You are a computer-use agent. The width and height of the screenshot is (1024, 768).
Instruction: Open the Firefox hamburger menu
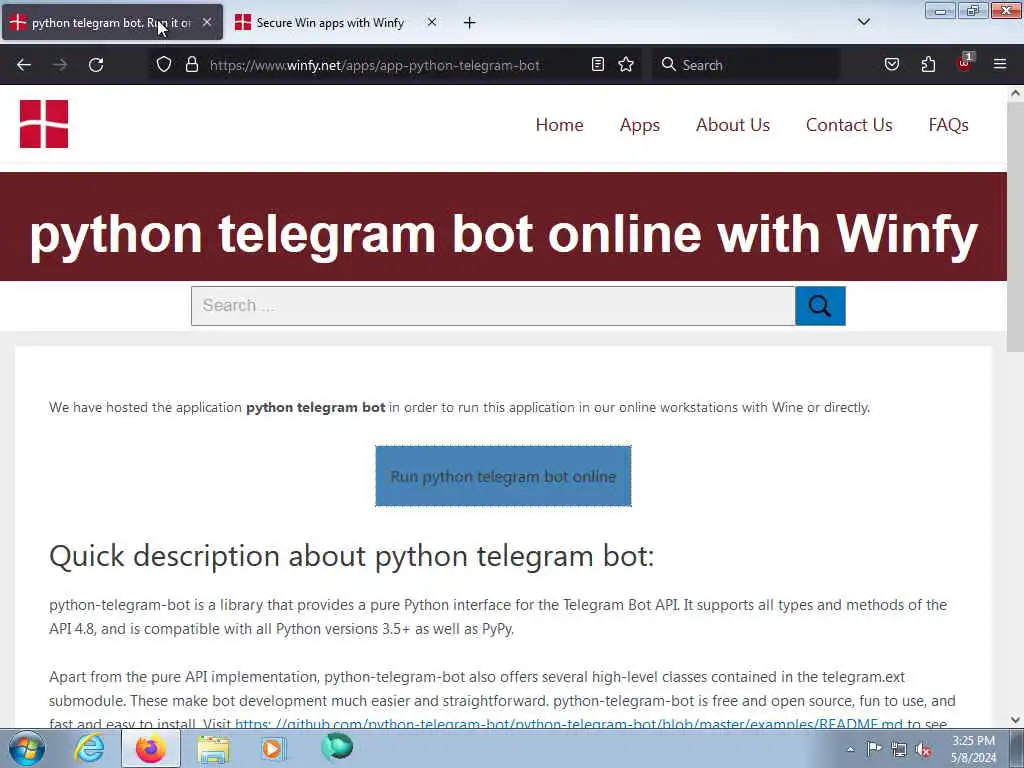coord(1000,64)
